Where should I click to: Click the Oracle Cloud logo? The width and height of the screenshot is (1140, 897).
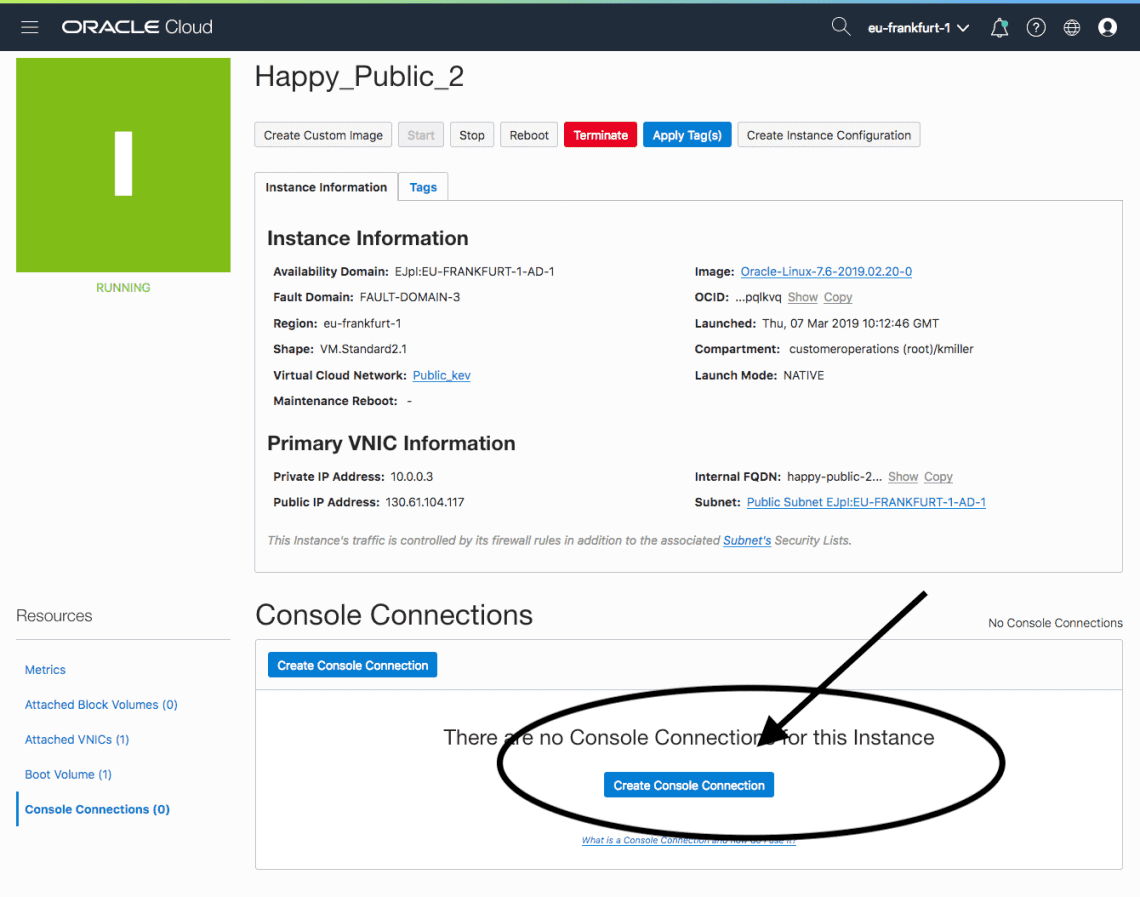137,27
